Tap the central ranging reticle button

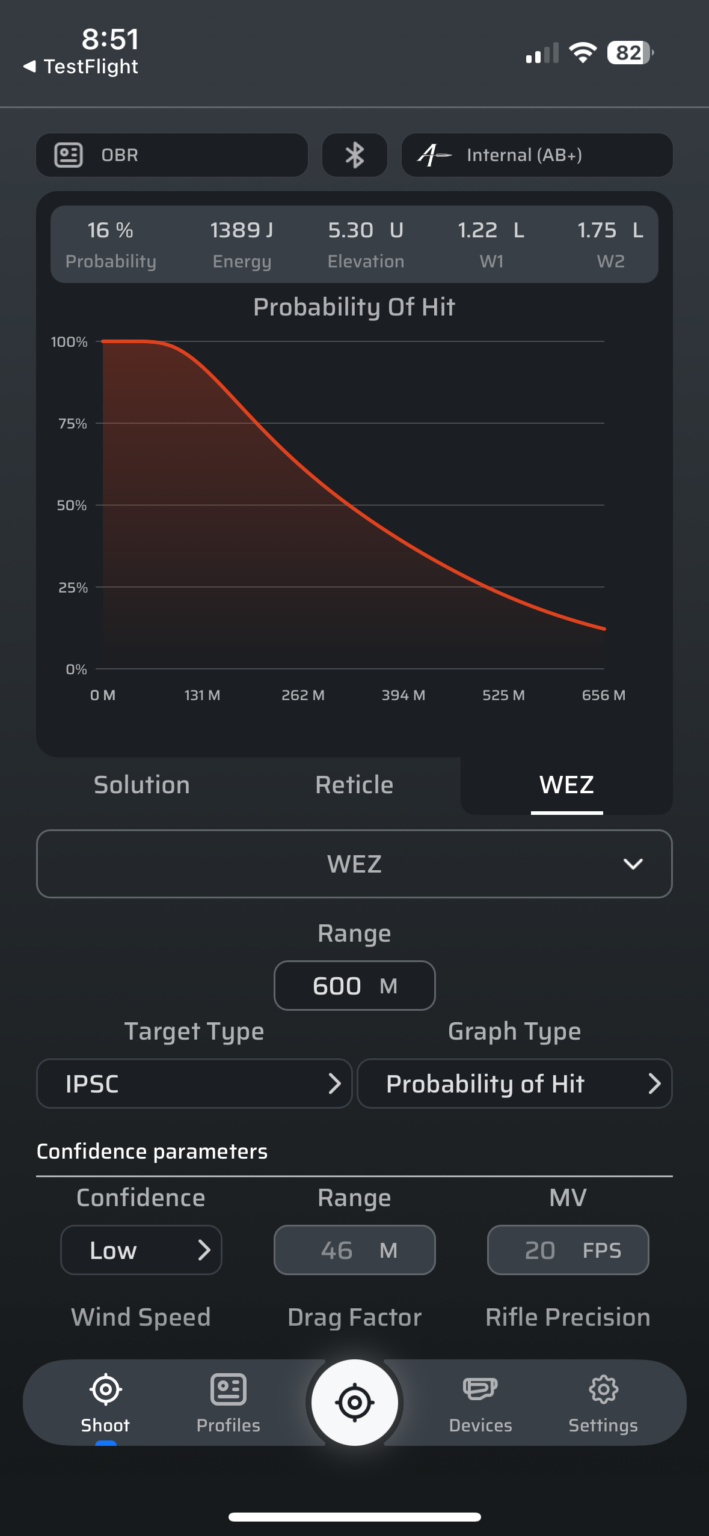354,1403
